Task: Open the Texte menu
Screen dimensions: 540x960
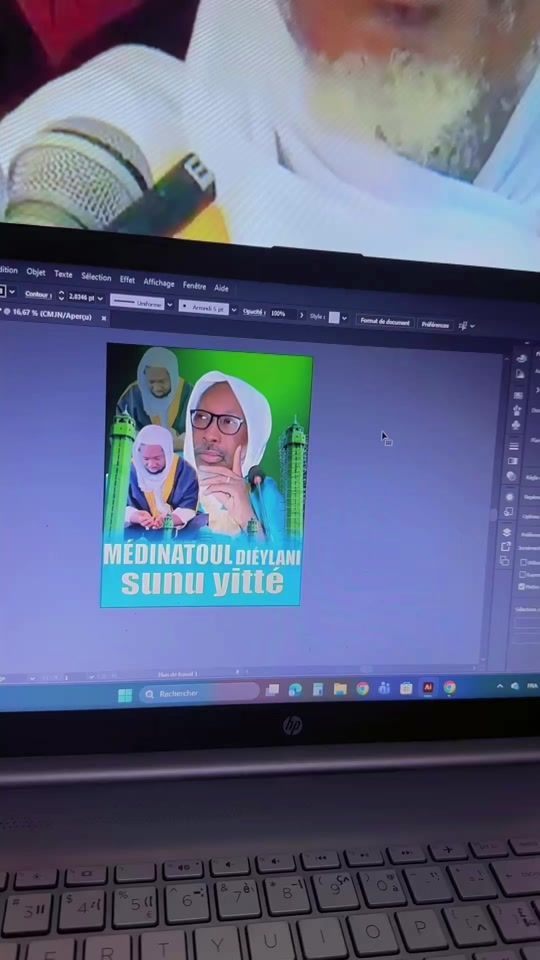Action: 63,274
